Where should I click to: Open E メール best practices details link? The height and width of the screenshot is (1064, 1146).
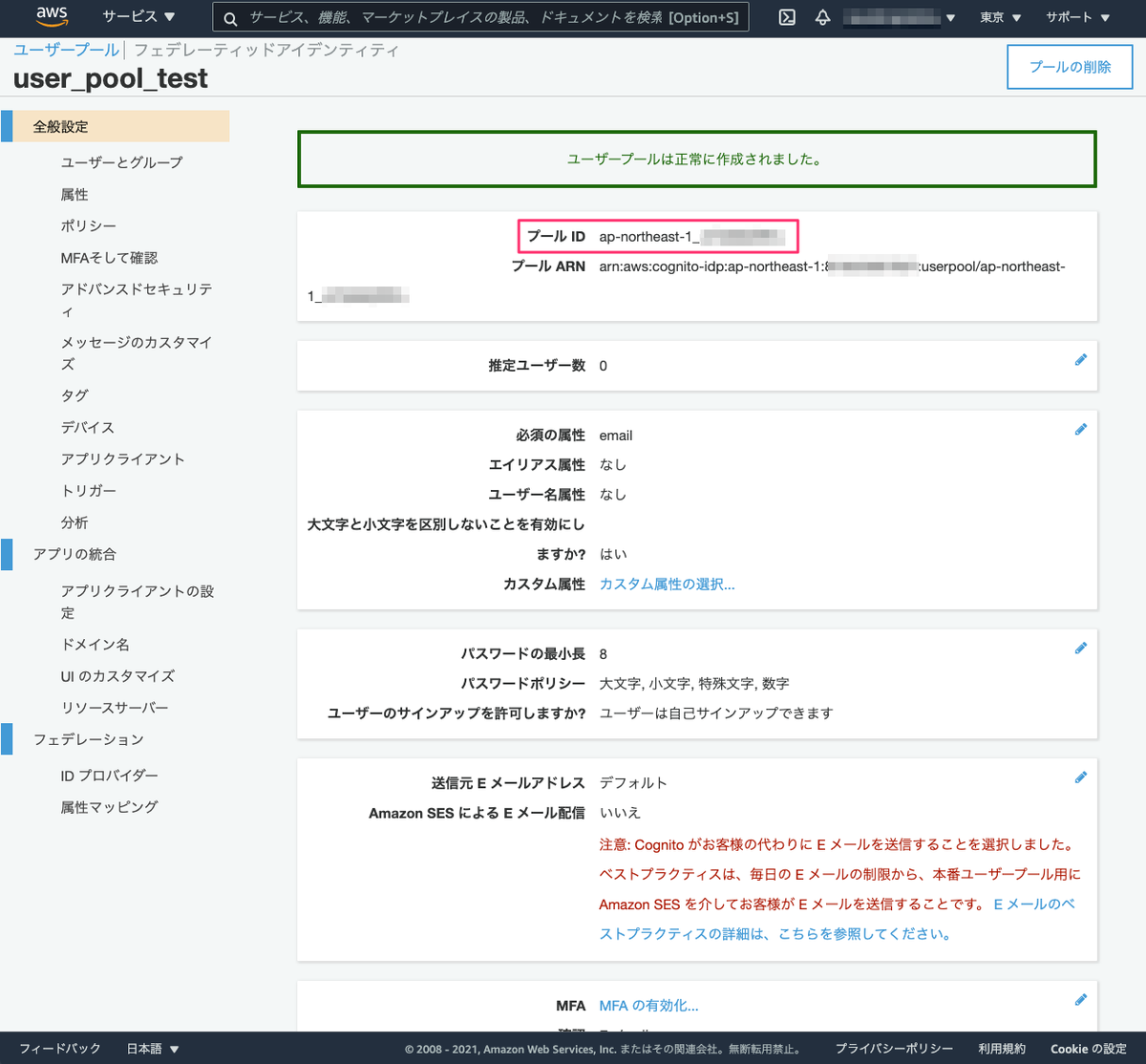(x=837, y=919)
